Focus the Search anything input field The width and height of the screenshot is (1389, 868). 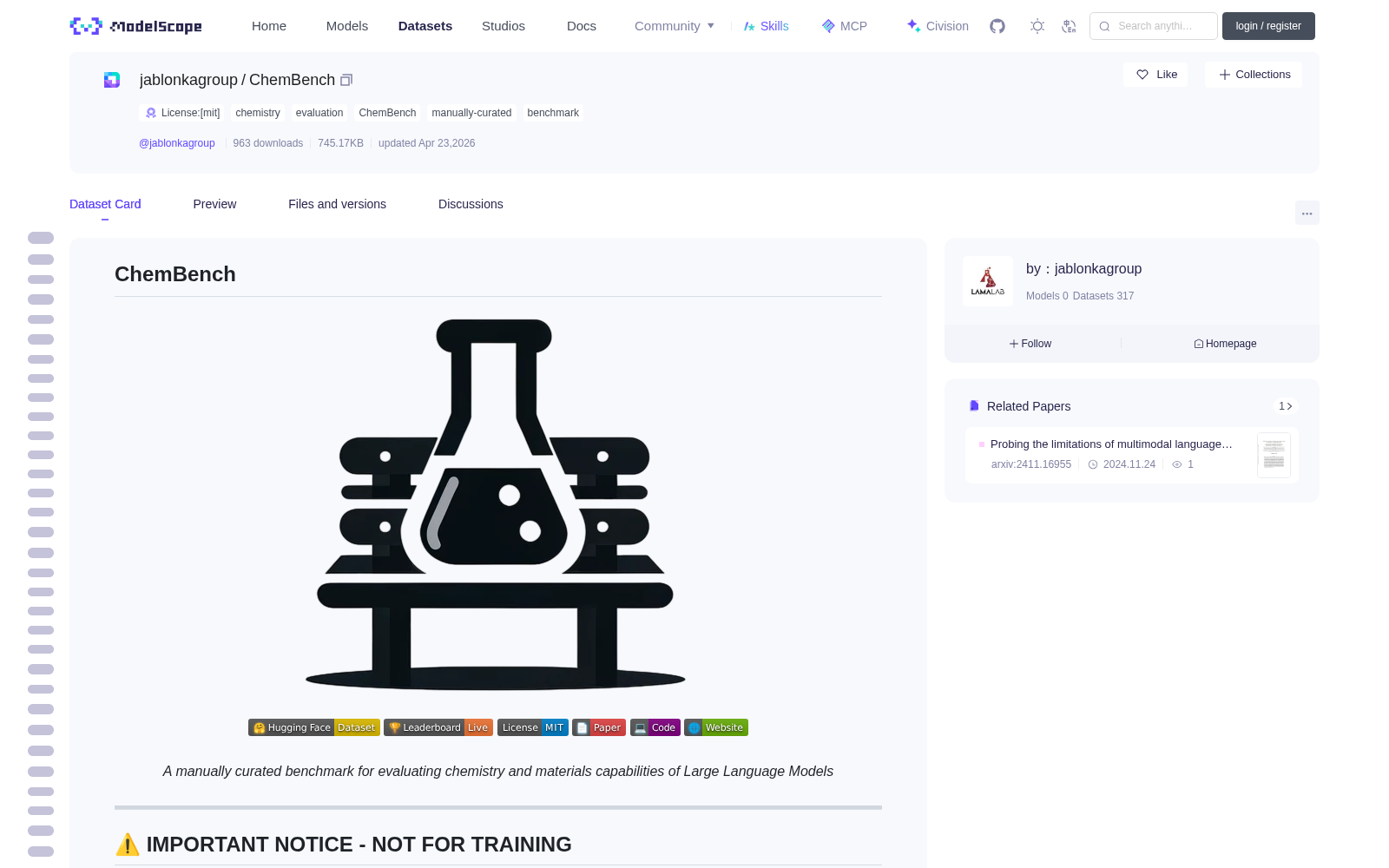point(1154,26)
